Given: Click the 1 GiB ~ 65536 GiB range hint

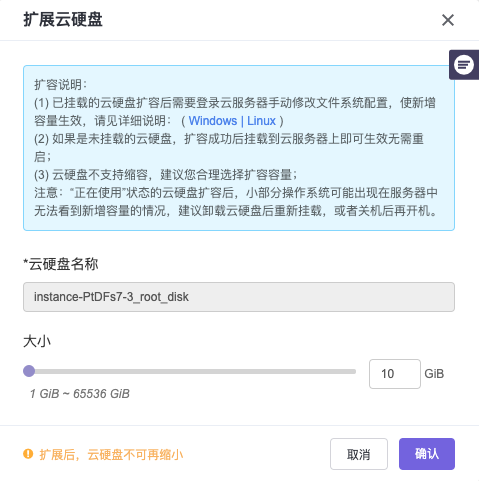Looking at the screenshot, I should tap(79, 394).
